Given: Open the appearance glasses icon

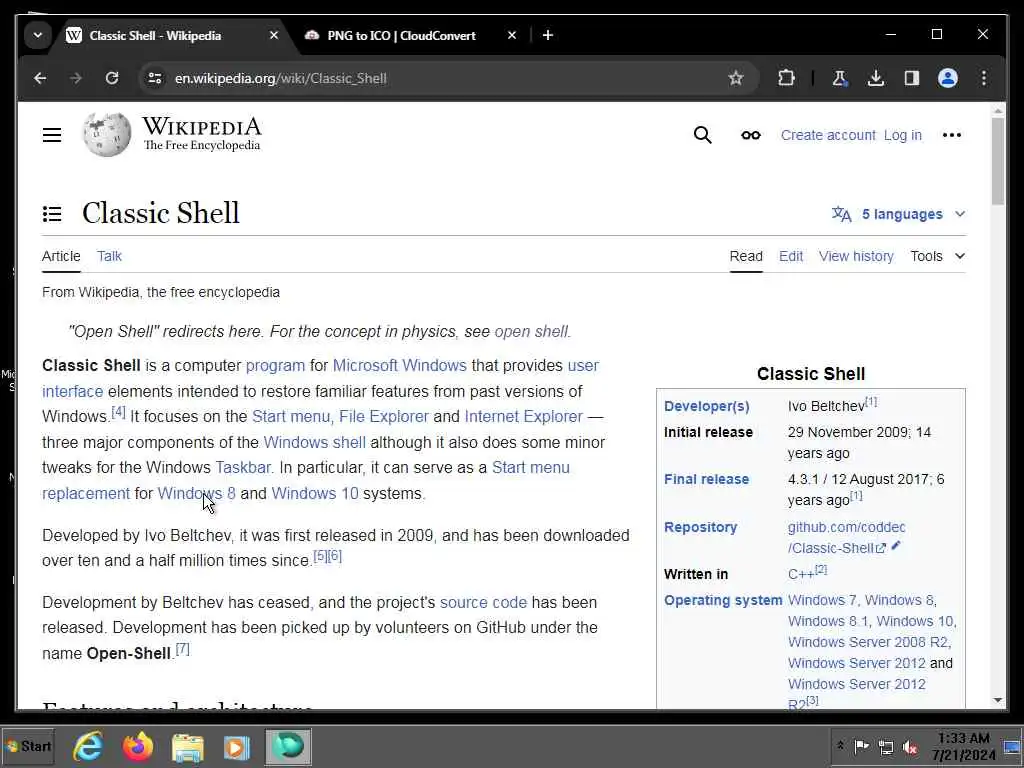Looking at the screenshot, I should (750, 135).
